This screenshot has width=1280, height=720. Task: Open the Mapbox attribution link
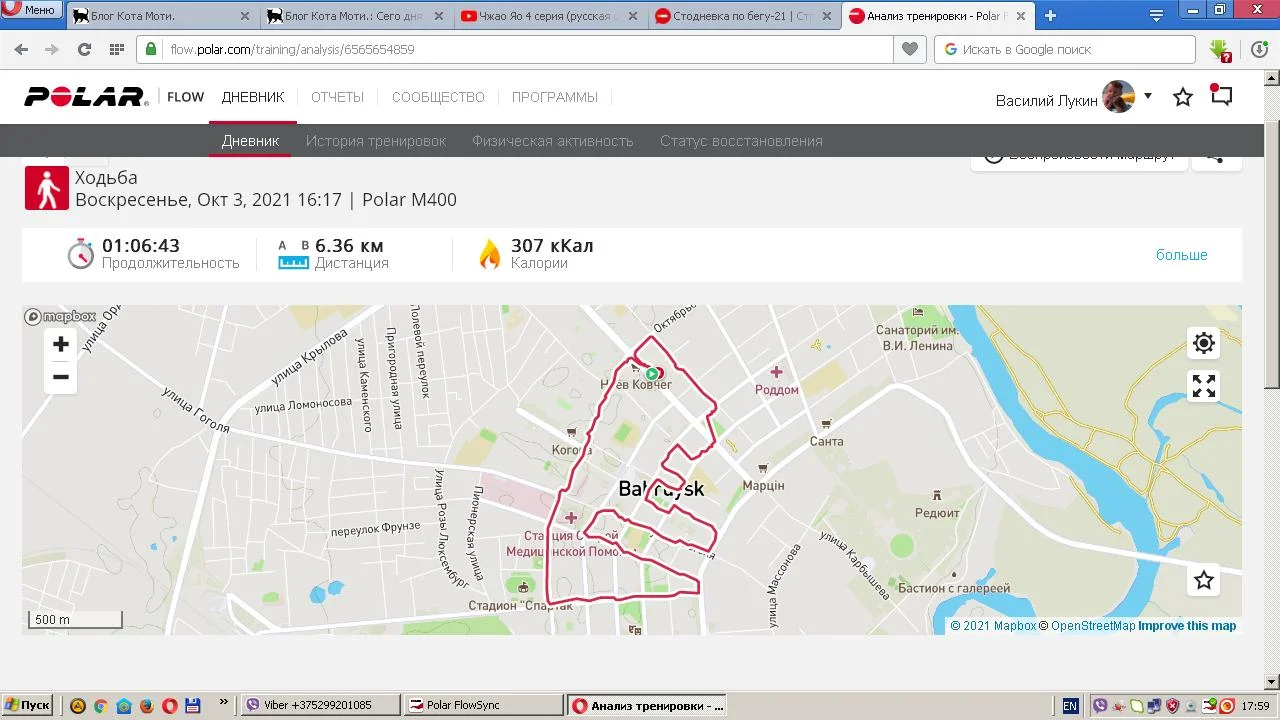point(993,626)
